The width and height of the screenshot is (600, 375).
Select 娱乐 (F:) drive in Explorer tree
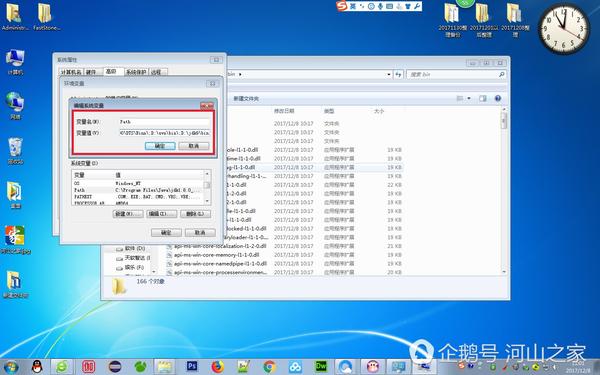click(x=130, y=267)
